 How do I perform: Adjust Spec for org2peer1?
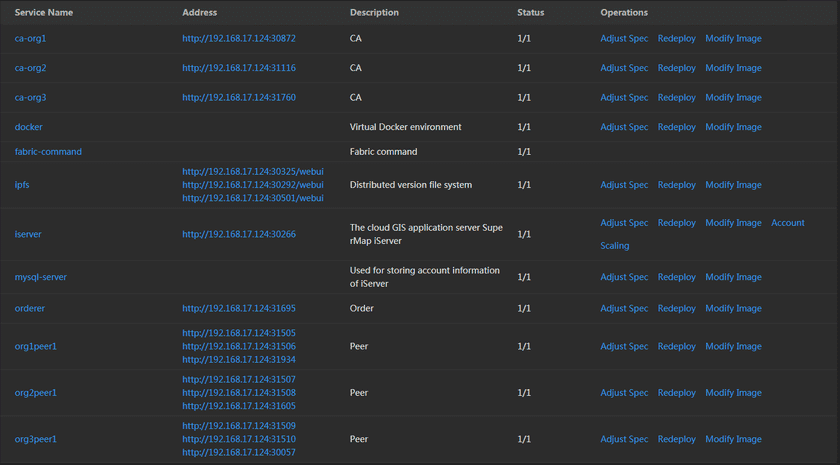pos(624,393)
